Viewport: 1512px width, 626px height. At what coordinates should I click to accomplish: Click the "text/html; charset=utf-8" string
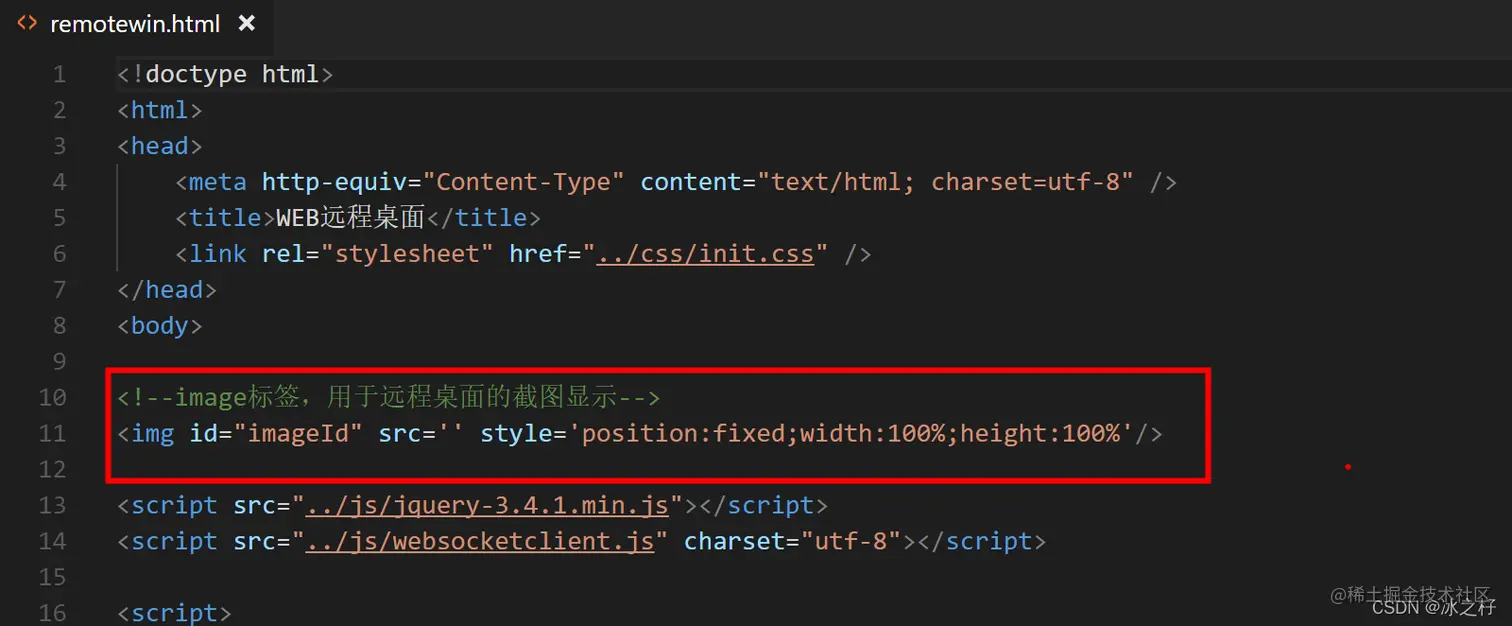(945, 182)
